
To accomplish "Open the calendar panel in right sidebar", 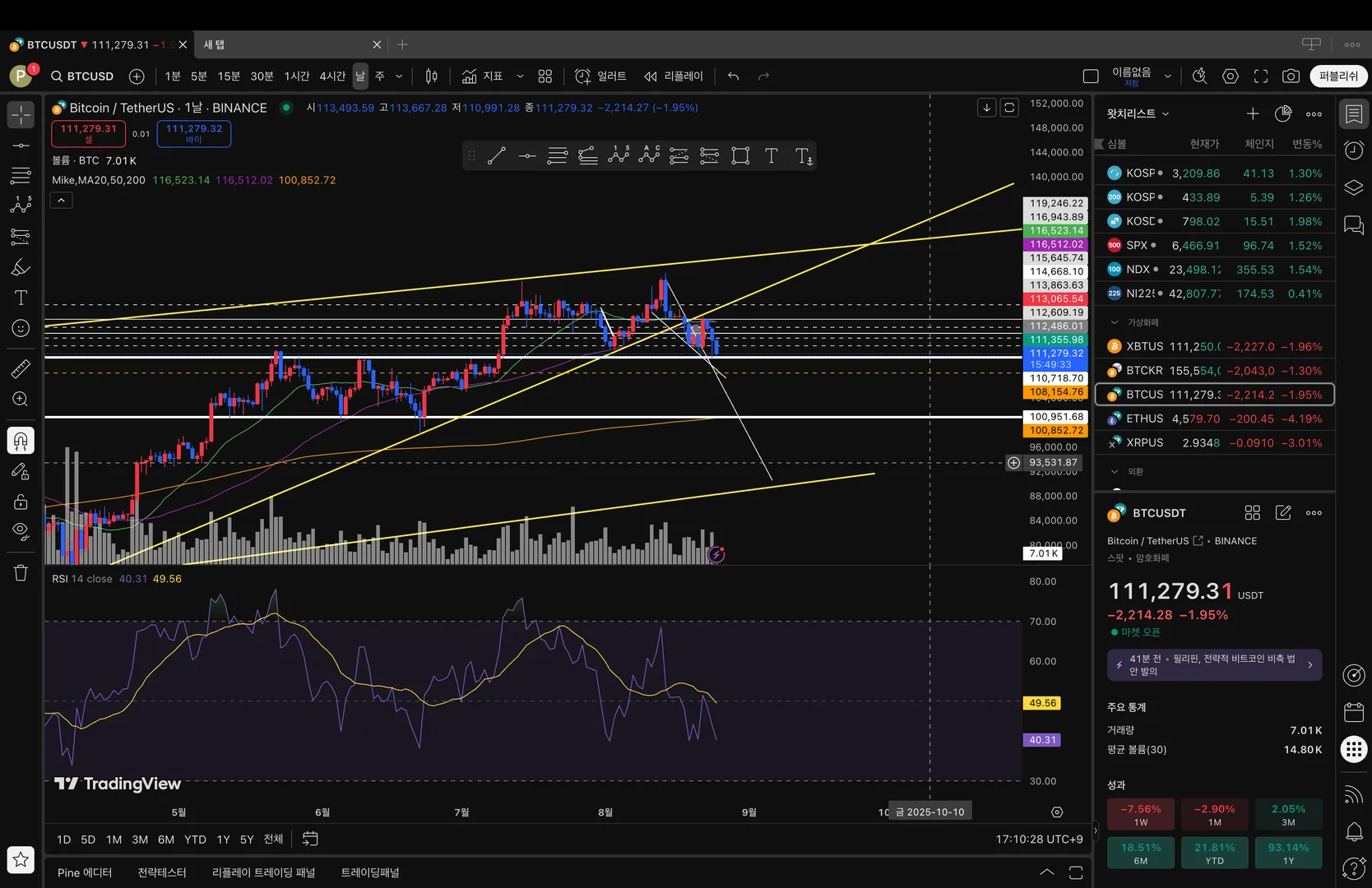I will coord(1354,711).
